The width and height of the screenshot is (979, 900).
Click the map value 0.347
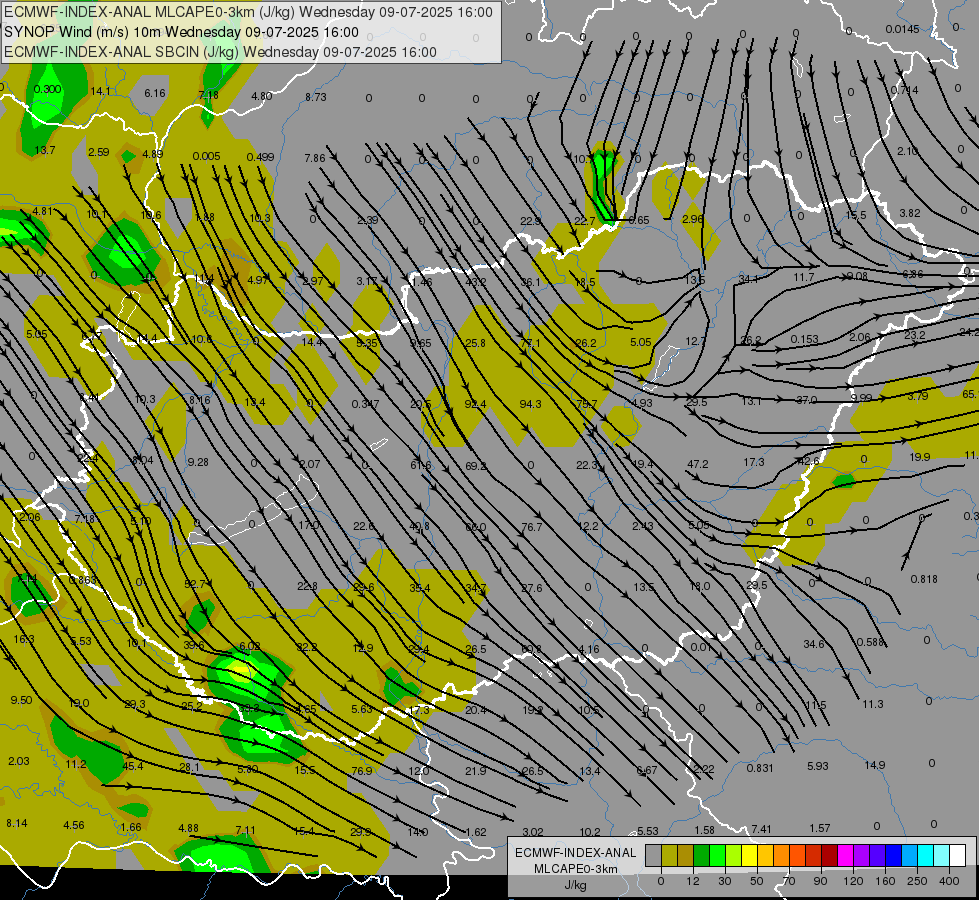click(x=365, y=404)
